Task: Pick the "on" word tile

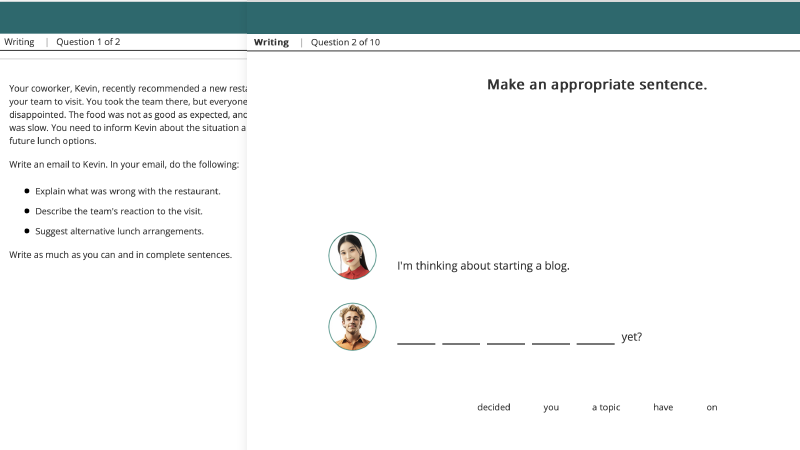Action: [712, 407]
